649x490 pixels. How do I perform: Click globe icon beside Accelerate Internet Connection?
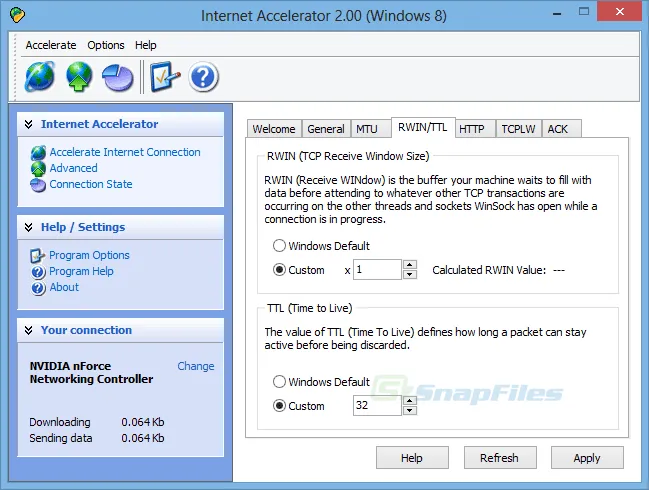(38, 153)
